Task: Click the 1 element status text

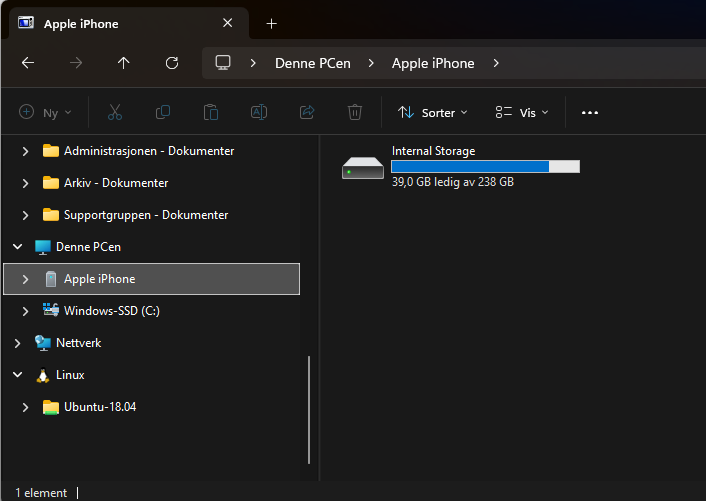Action: pos(41,493)
